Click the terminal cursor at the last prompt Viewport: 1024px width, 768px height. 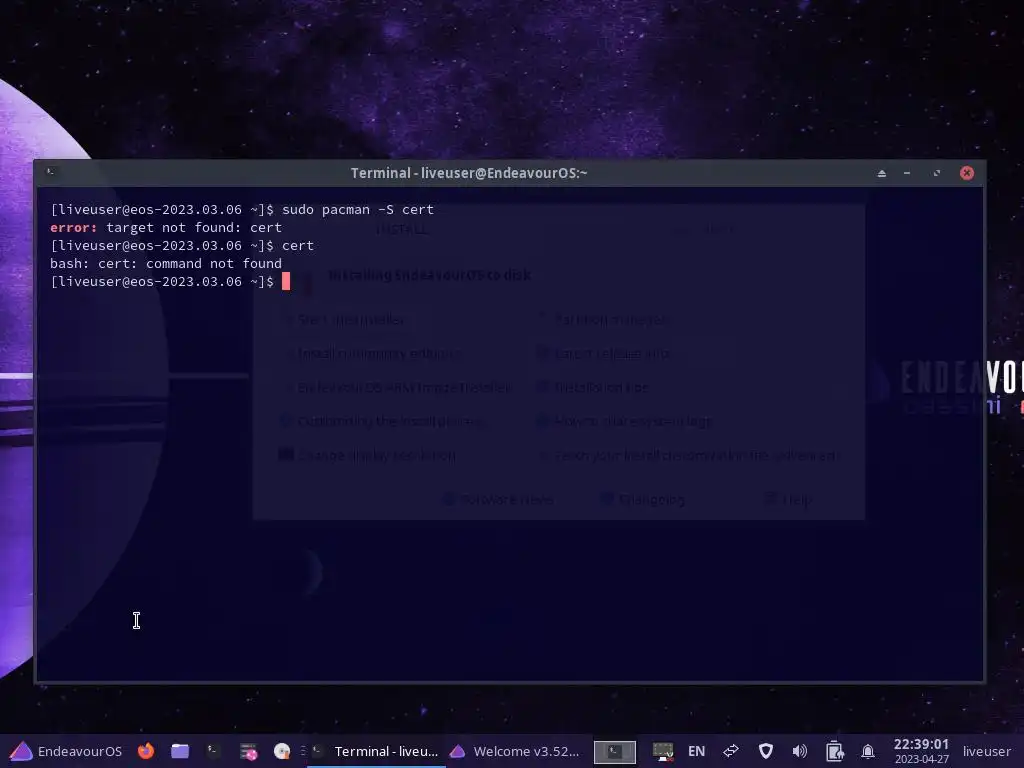point(286,281)
